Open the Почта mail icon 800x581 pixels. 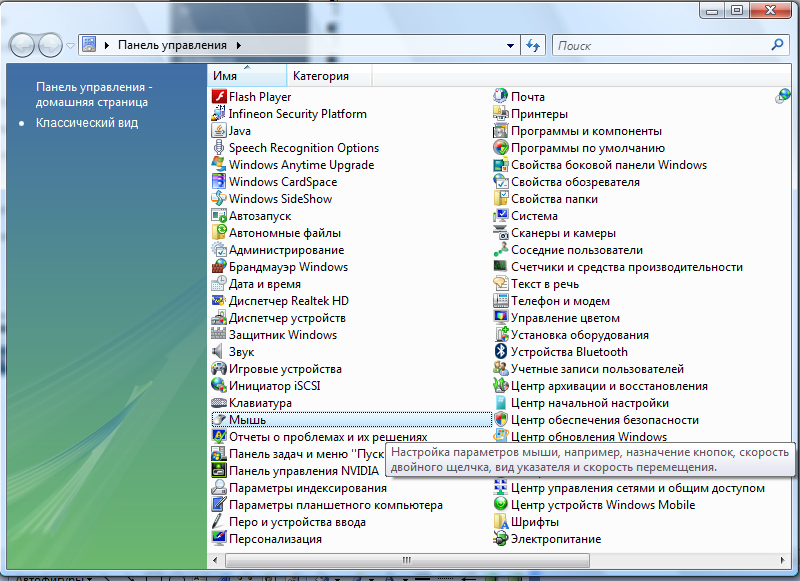coord(501,97)
